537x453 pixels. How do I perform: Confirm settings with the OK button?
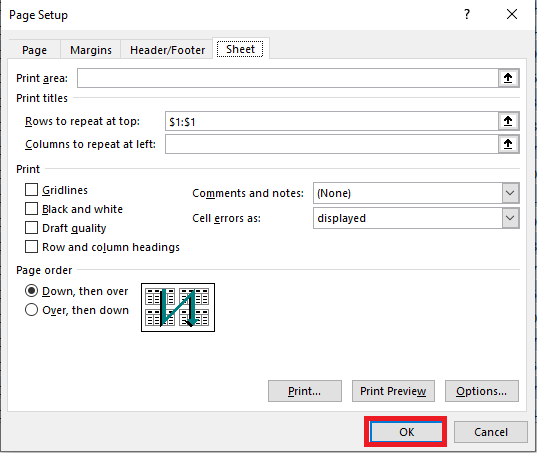click(x=406, y=432)
